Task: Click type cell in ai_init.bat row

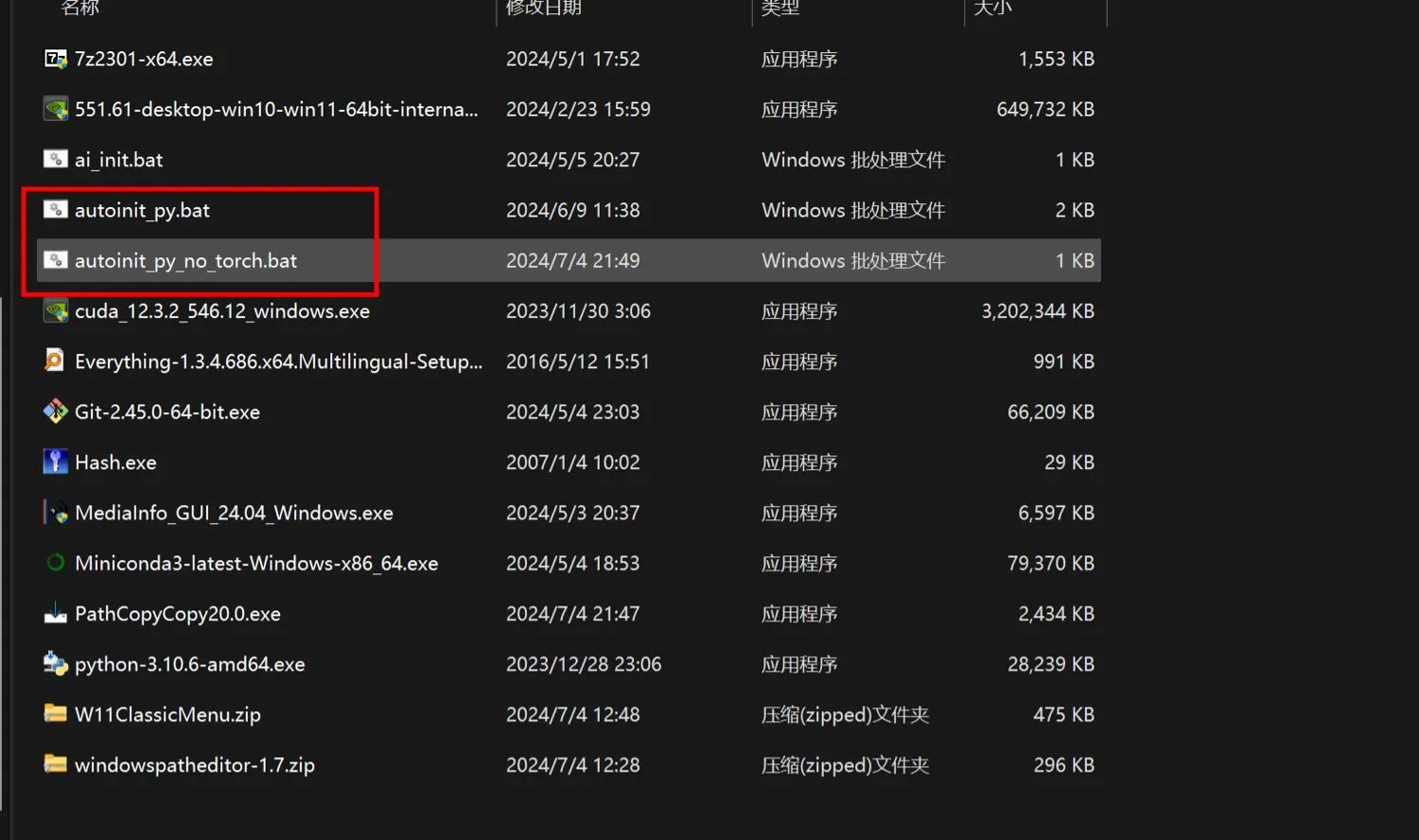Action: tap(853, 160)
